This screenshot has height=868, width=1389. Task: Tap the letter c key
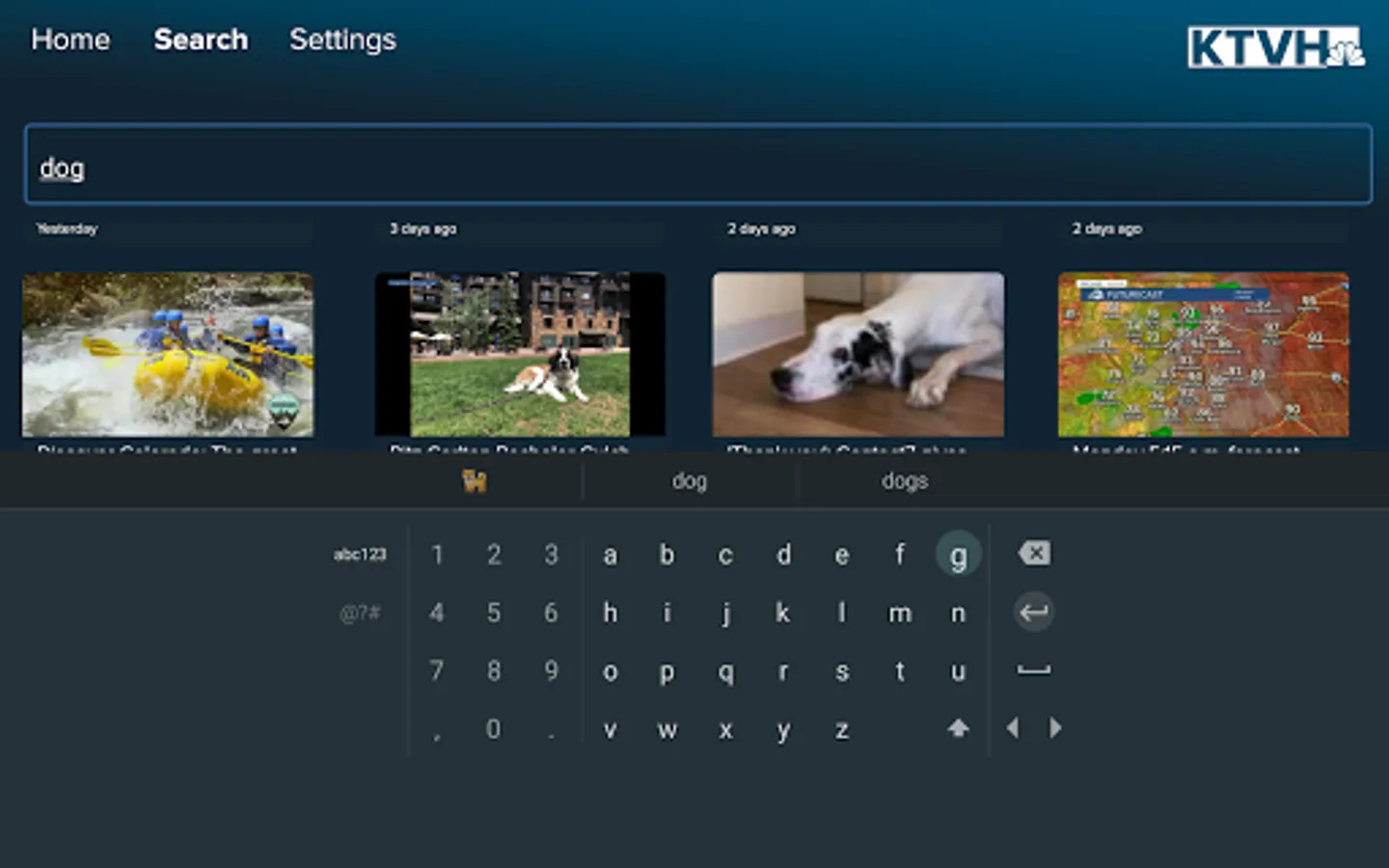coord(725,556)
